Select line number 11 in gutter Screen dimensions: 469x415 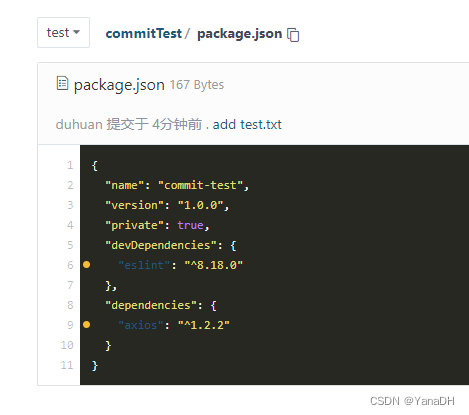(67, 365)
